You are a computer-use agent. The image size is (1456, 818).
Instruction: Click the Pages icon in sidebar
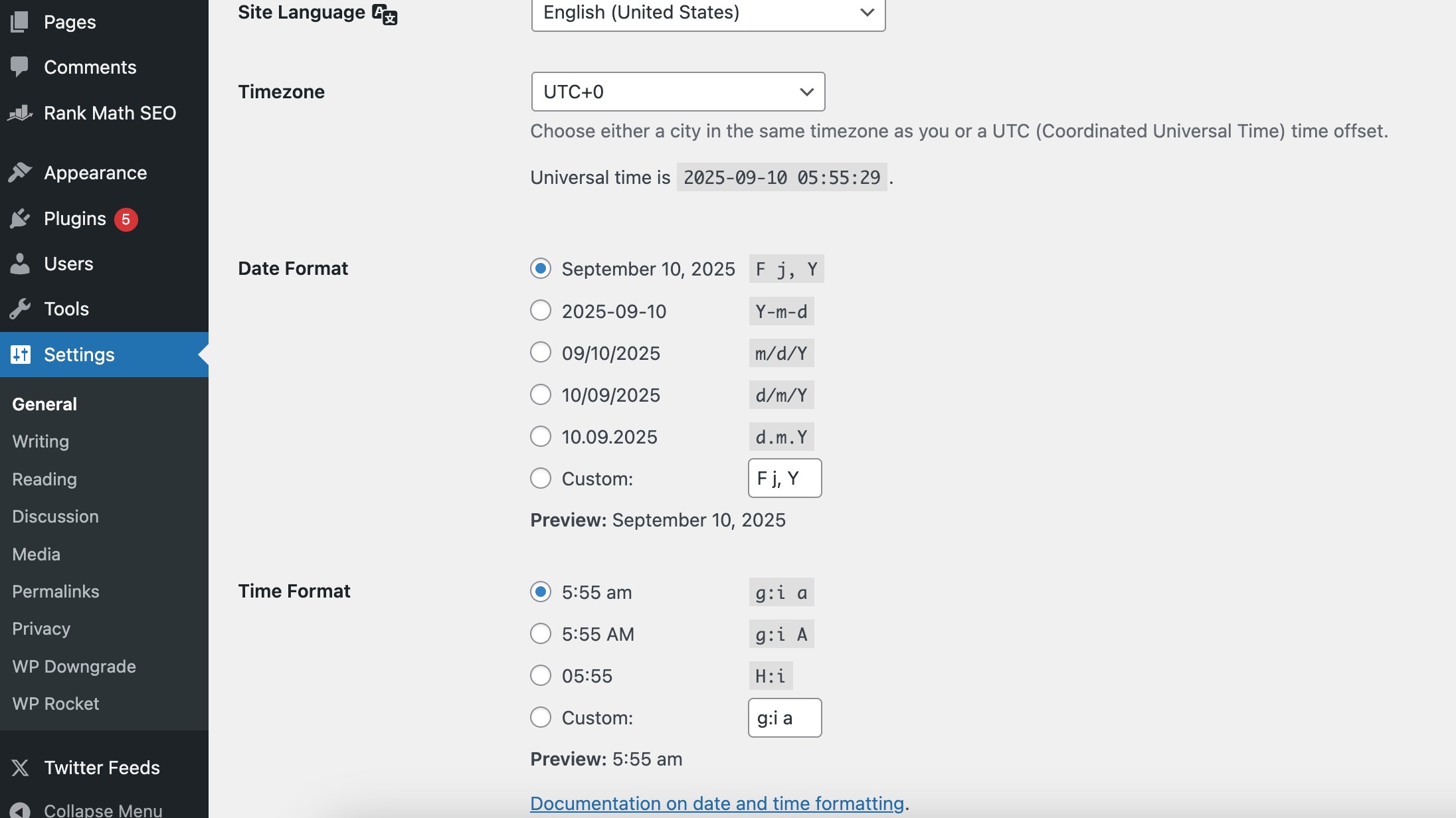(x=20, y=22)
